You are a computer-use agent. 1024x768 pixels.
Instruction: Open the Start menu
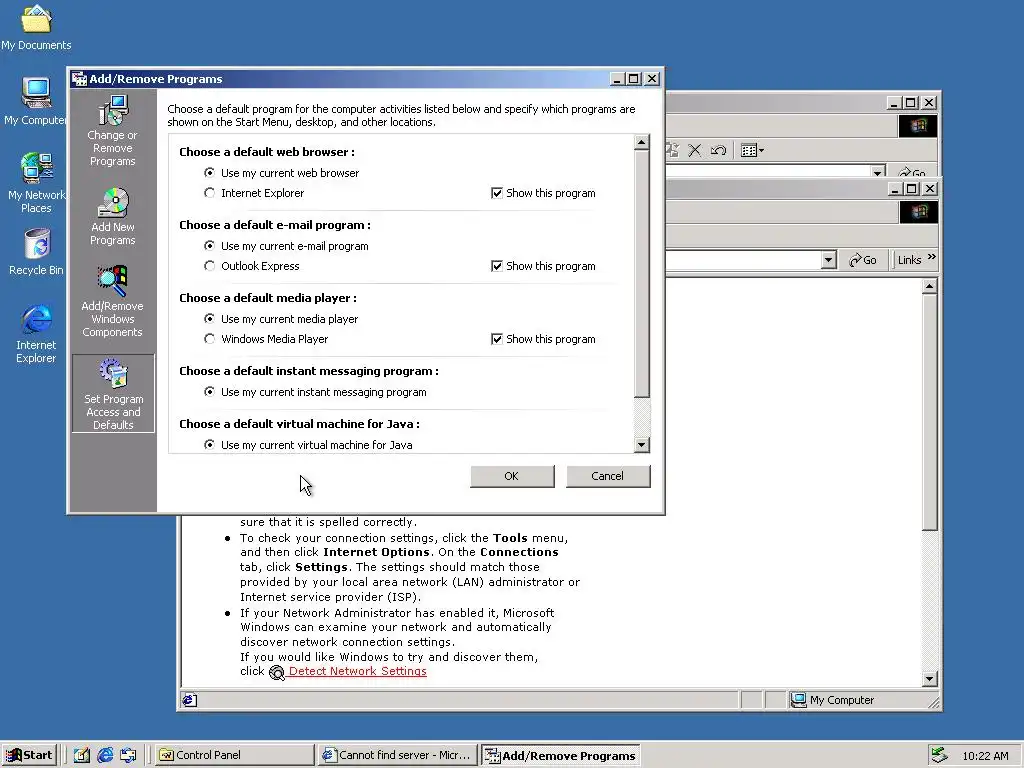click(29, 755)
